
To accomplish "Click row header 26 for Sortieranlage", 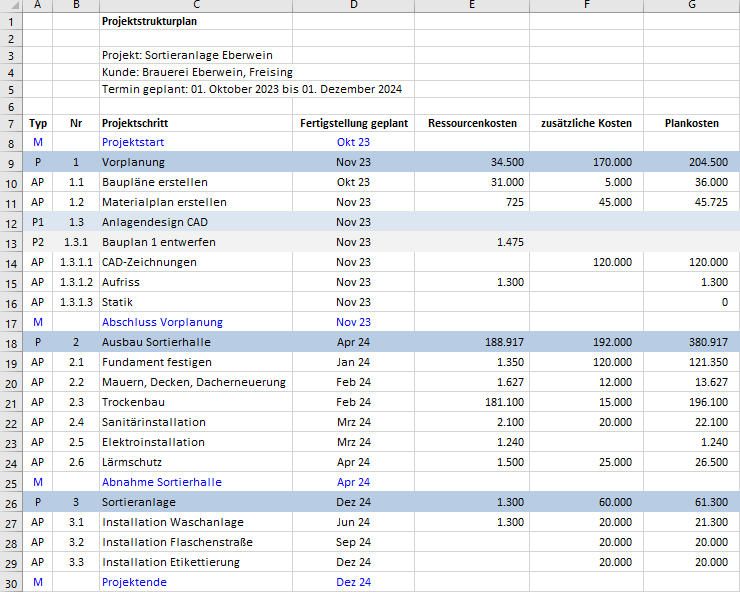I will (11, 502).
